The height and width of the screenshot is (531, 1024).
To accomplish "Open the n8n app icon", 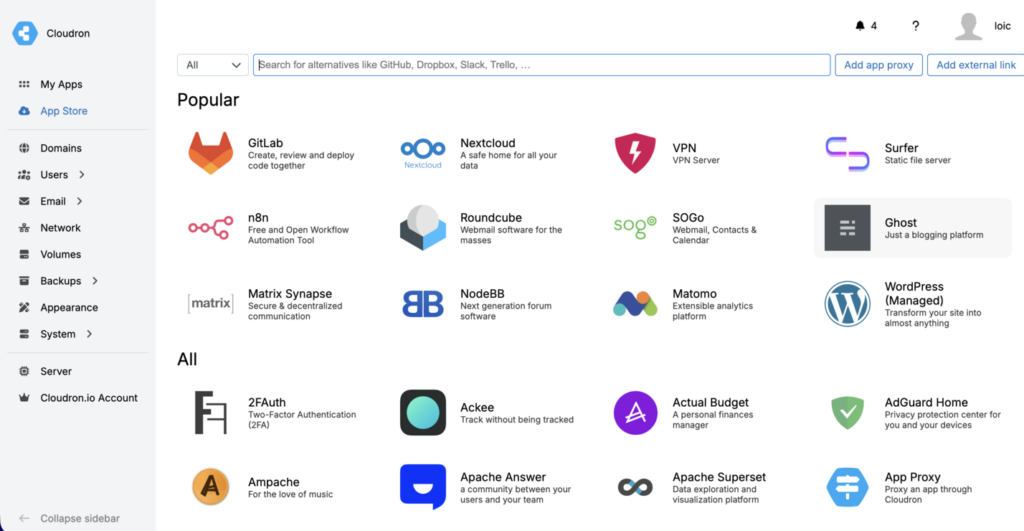I will click(x=210, y=228).
